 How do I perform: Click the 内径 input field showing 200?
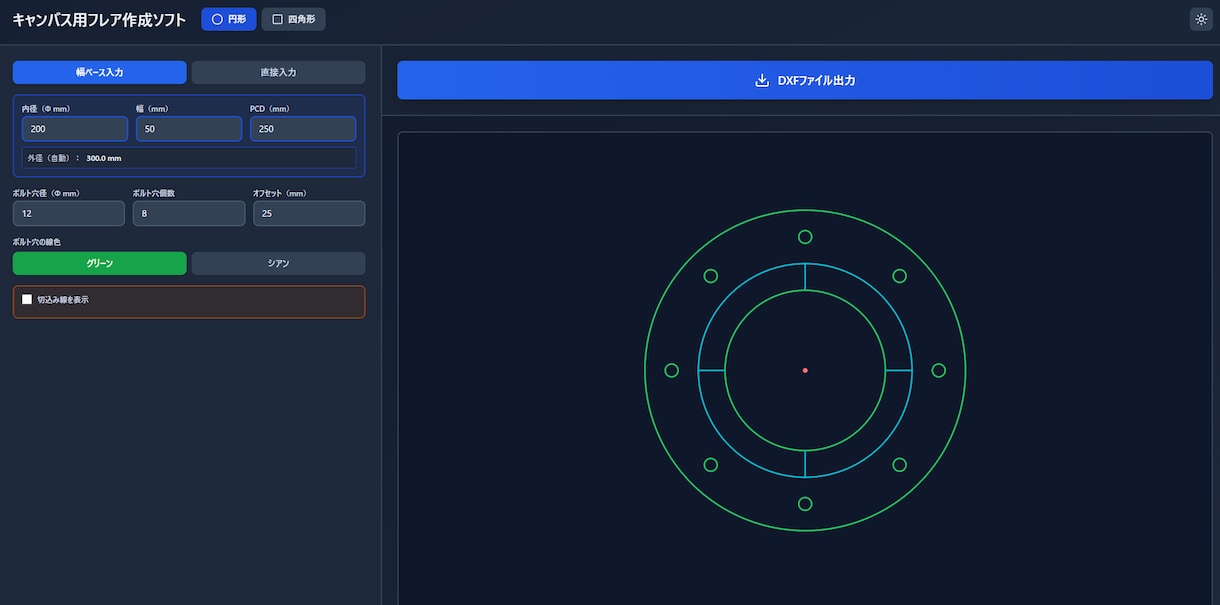coord(75,129)
